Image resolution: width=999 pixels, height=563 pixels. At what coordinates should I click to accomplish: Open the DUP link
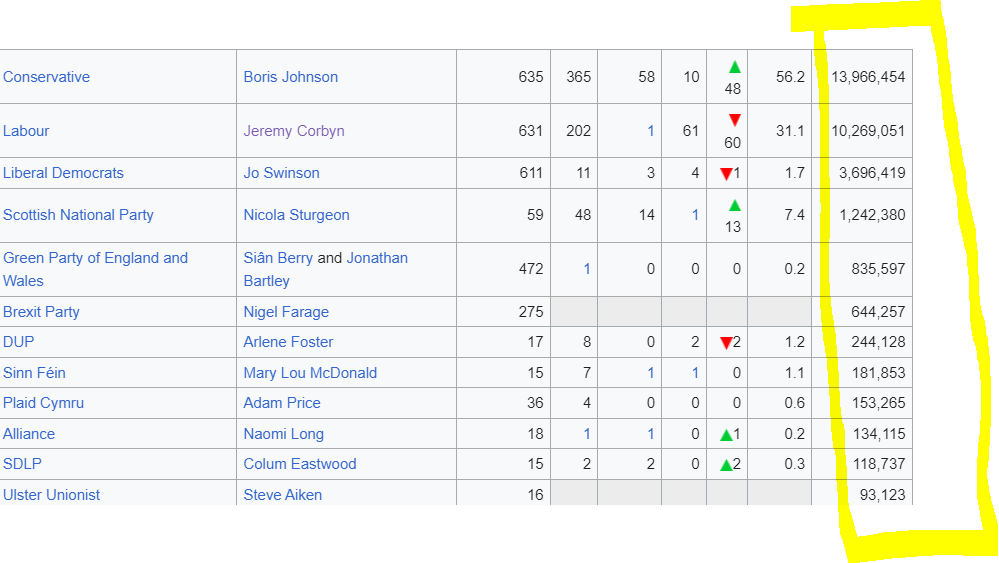[x=18, y=342]
